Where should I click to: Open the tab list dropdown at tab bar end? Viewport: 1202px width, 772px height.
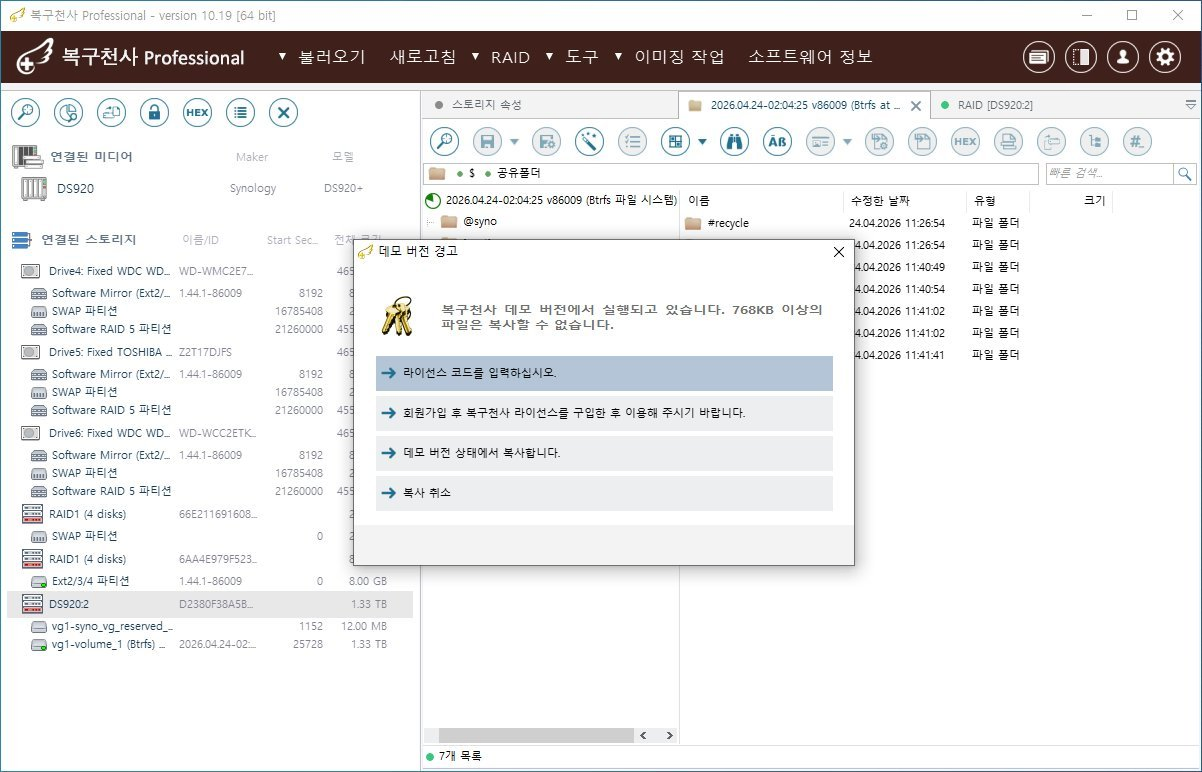[x=1190, y=104]
